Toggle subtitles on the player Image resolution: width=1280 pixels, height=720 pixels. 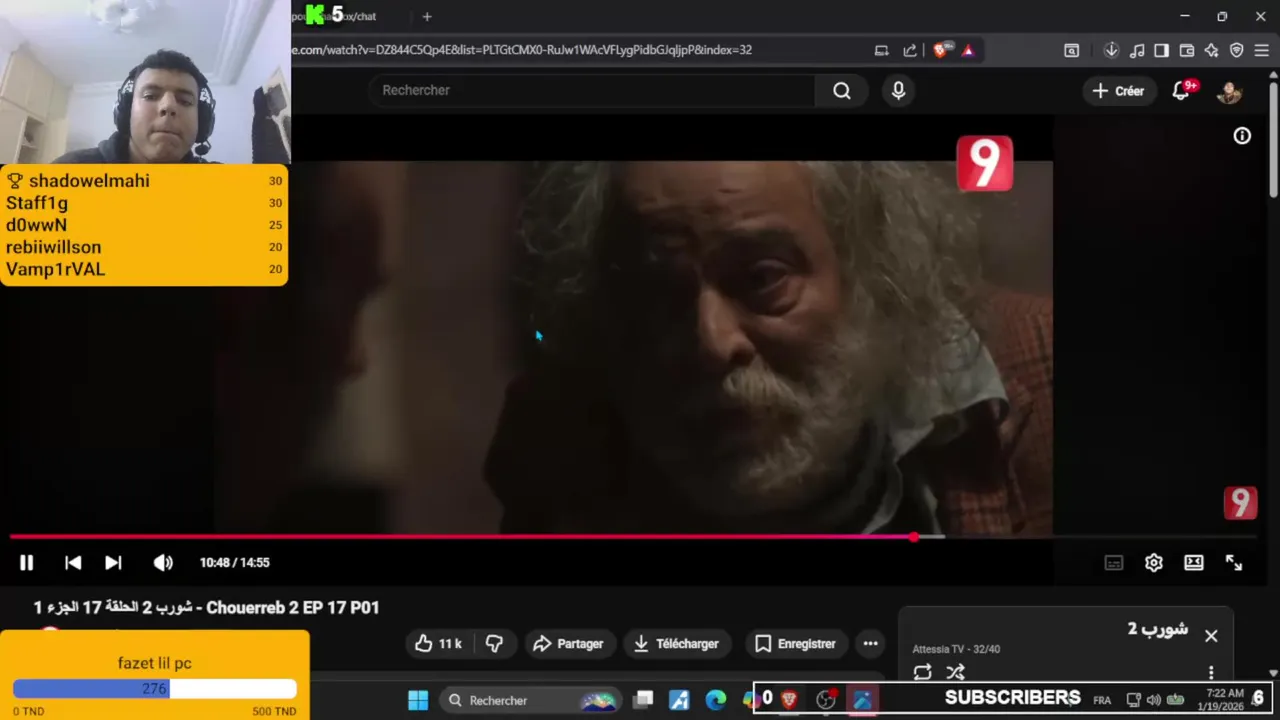tap(1114, 563)
